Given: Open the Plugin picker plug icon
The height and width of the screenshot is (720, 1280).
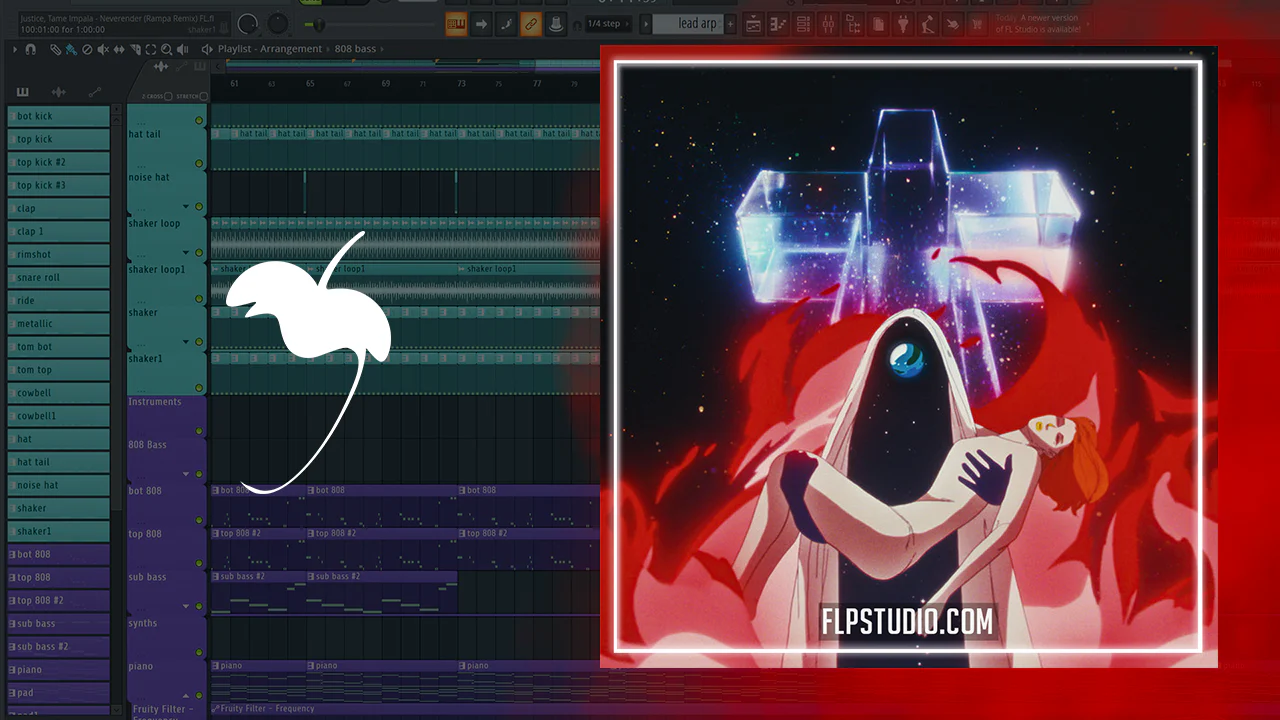Looking at the screenshot, I should pos(903,24).
